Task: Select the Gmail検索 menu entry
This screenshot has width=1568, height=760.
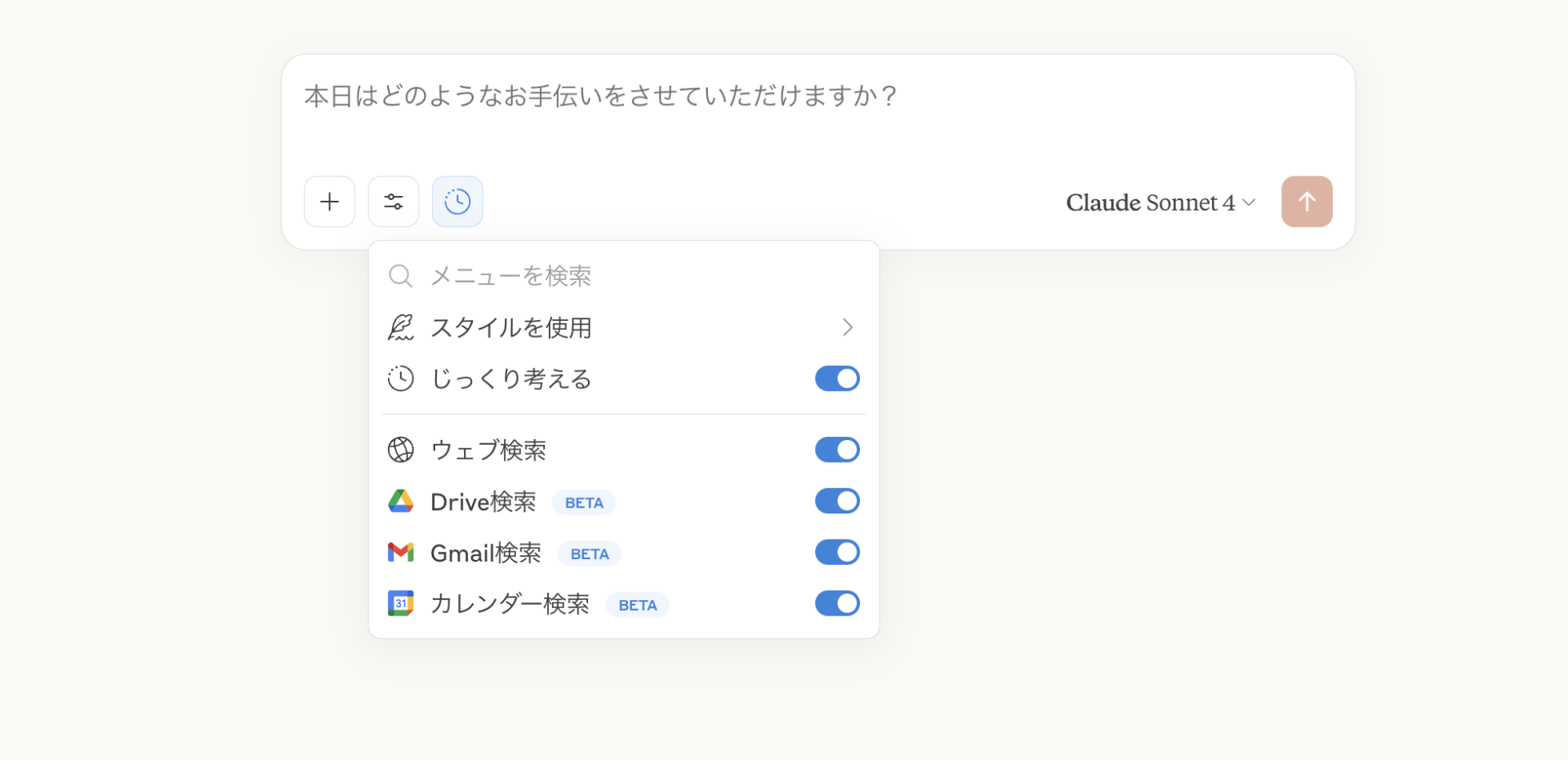Action: click(x=486, y=552)
